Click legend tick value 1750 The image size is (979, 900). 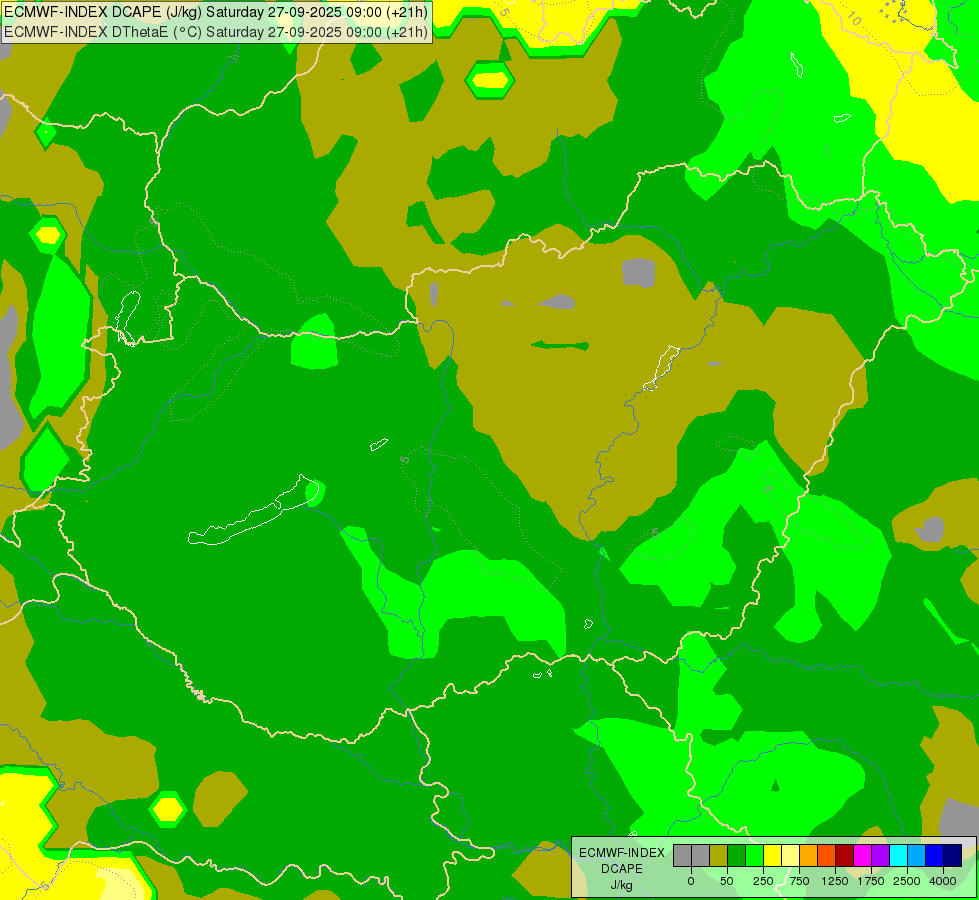(871, 881)
